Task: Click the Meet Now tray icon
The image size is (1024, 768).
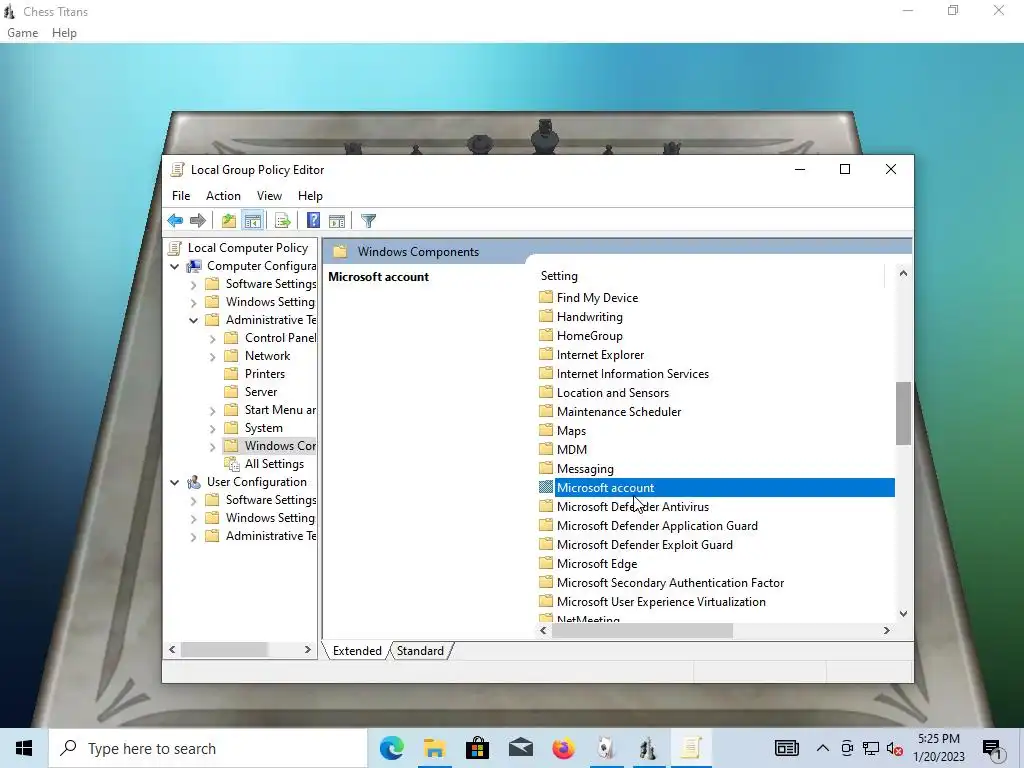Action: pos(847,748)
